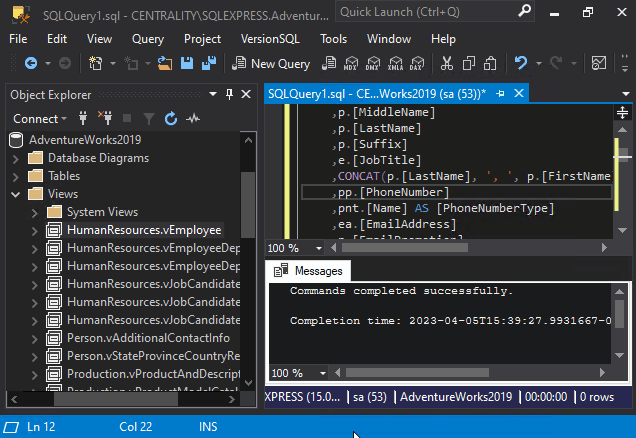Open the Connect dropdown in Object Explorer
Screen dimensions: 636x438
(x=40, y=119)
